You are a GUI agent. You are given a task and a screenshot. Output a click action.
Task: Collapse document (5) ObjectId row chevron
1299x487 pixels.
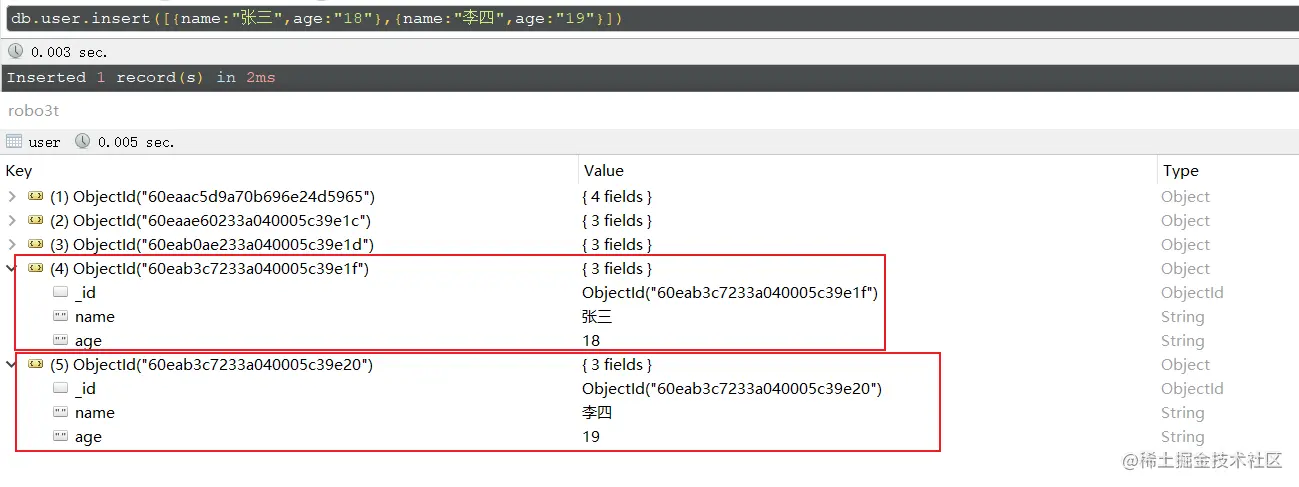point(12,365)
